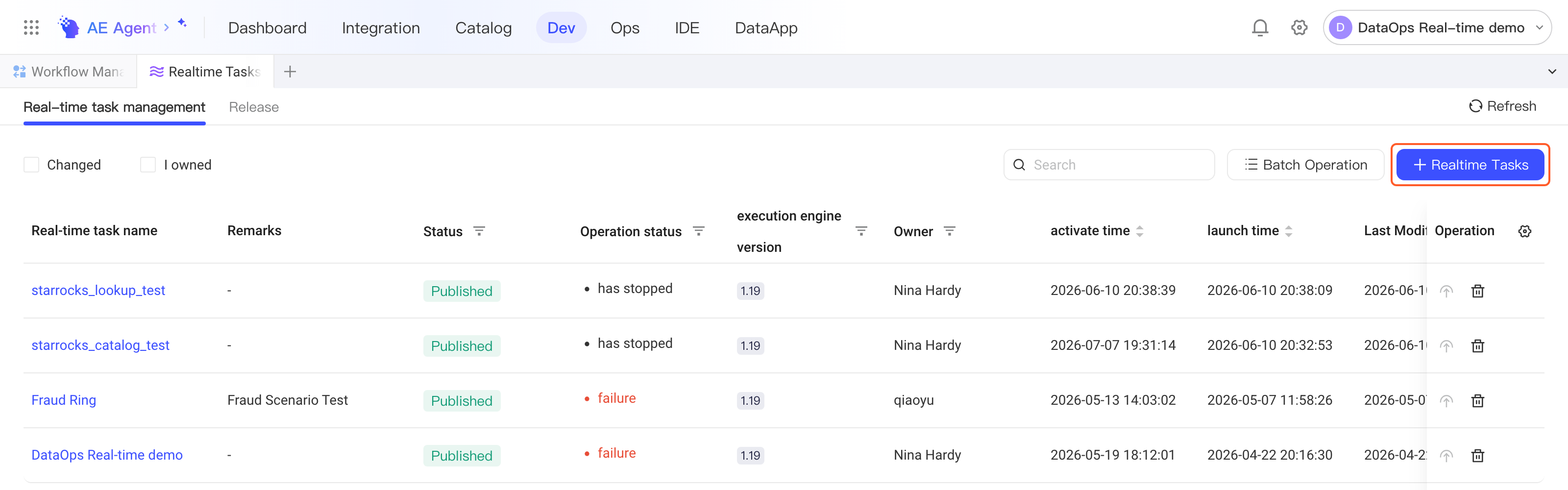The height and width of the screenshot is (490, 1568).
Task: Click the AE Agent sparkle icon
Action: coord(181,23)
